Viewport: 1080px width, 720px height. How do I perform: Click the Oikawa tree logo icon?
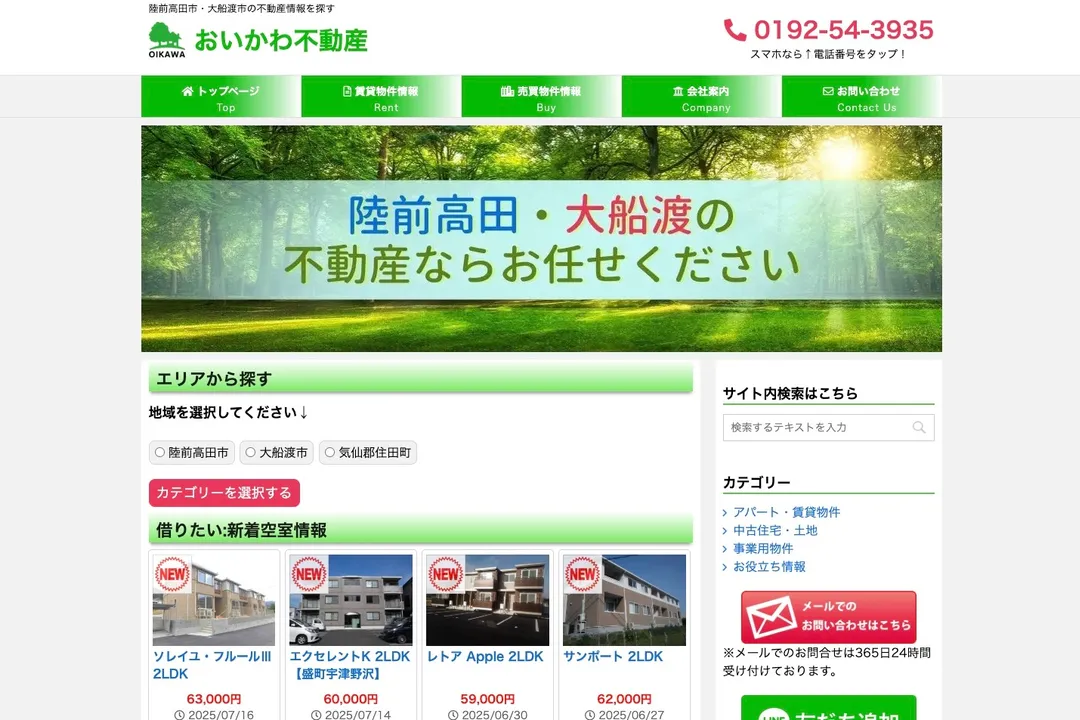tap(167, 40)
